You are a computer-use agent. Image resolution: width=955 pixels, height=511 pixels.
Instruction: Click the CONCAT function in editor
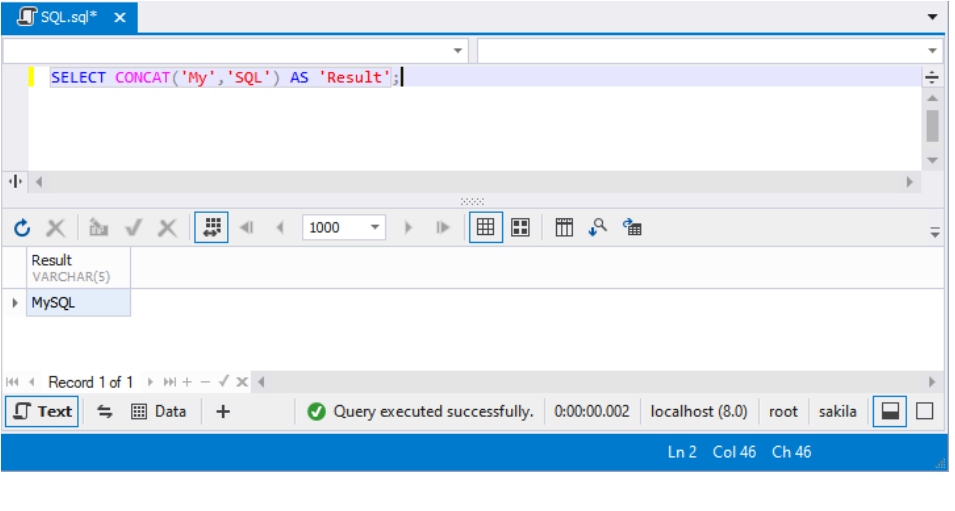click(143, 77)
